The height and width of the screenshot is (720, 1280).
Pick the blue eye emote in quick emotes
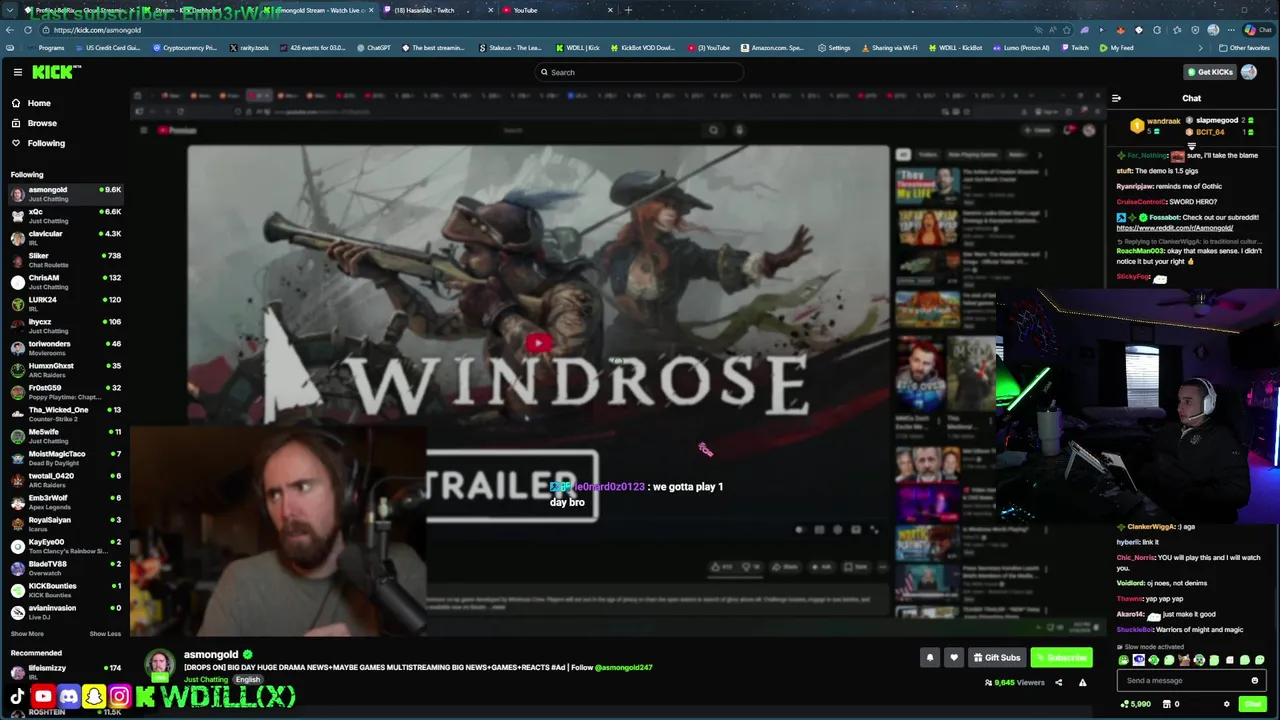[x=1138, y=660]
